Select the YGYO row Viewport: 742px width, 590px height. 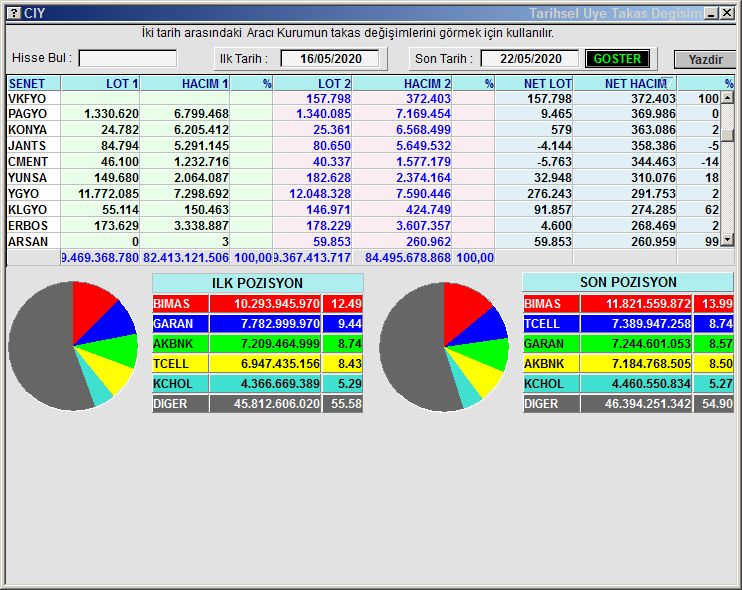[x=363, y=194]
